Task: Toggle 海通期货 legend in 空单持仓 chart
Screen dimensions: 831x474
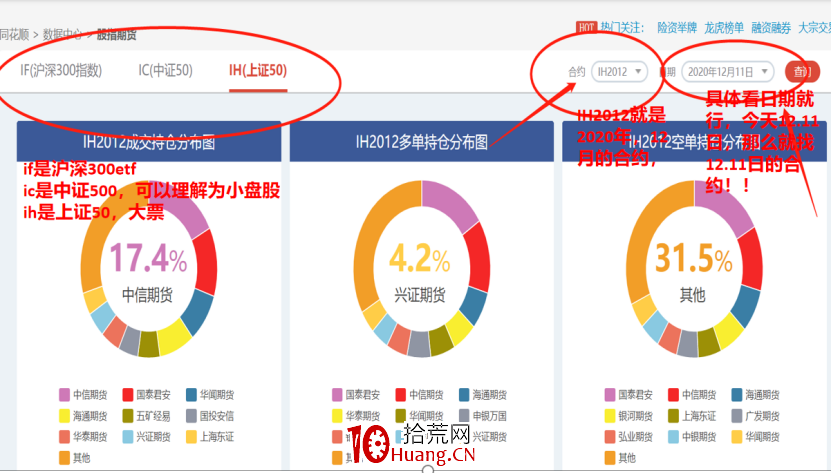Action: click(756, 395)
